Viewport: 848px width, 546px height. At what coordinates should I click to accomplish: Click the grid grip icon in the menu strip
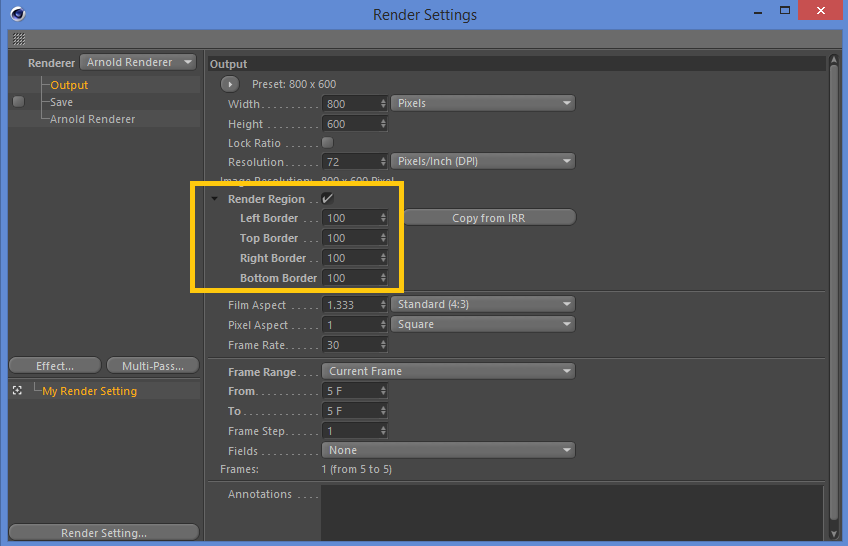tap(19, 39)
